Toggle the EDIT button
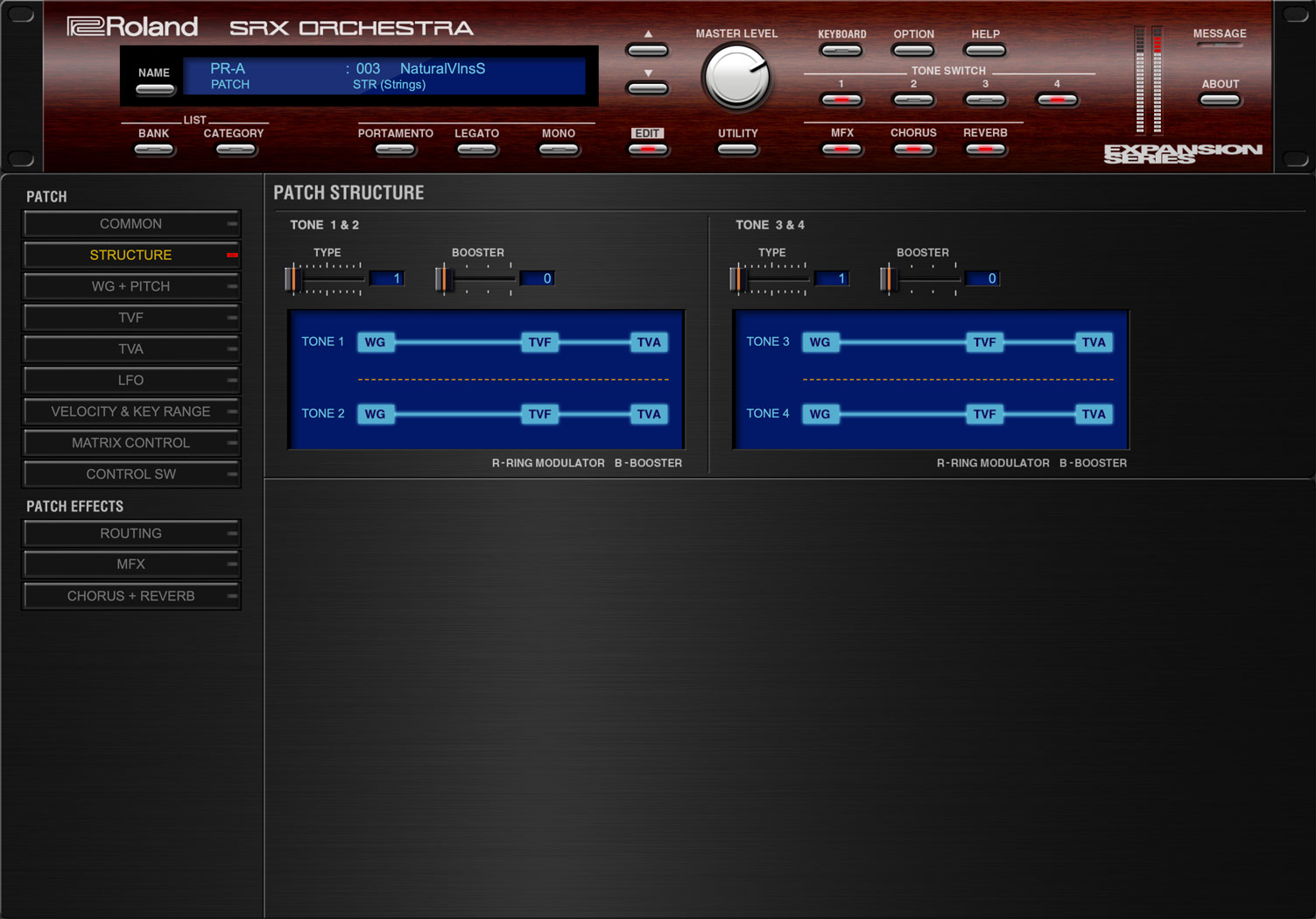 [x=648, y=150]
